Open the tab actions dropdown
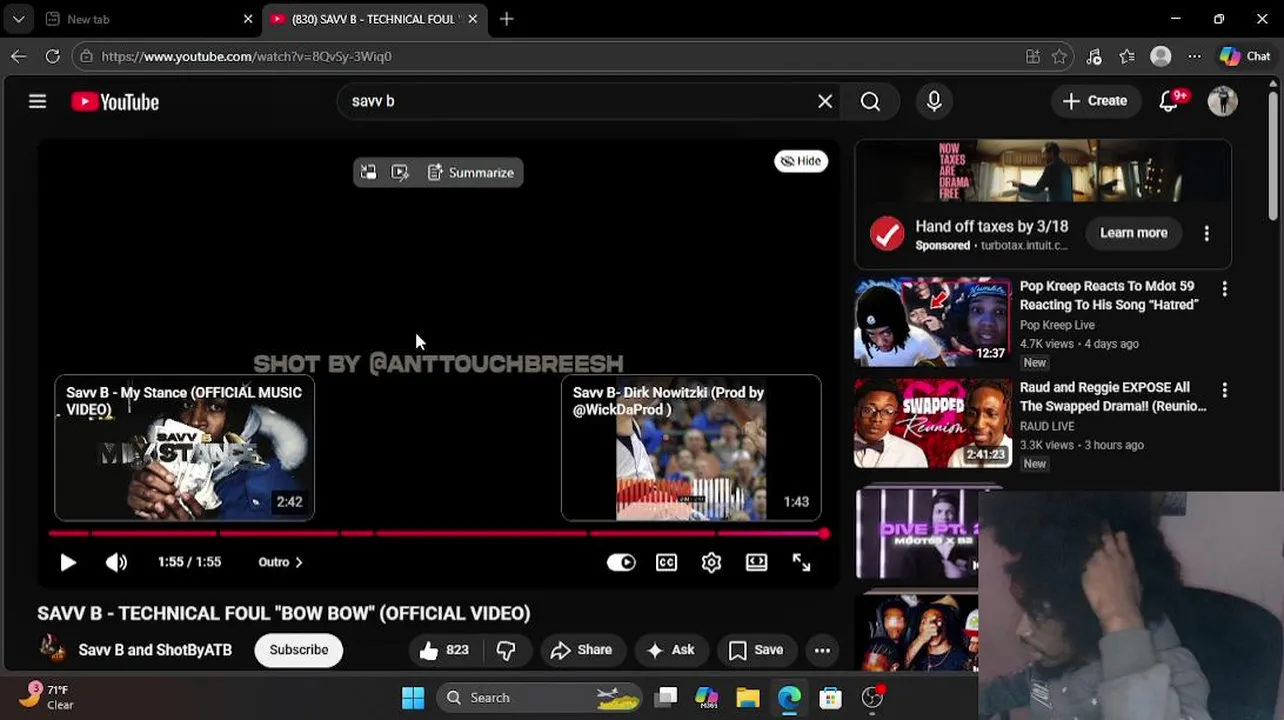Screen dimensions: 1284x720 click(18, 19)
